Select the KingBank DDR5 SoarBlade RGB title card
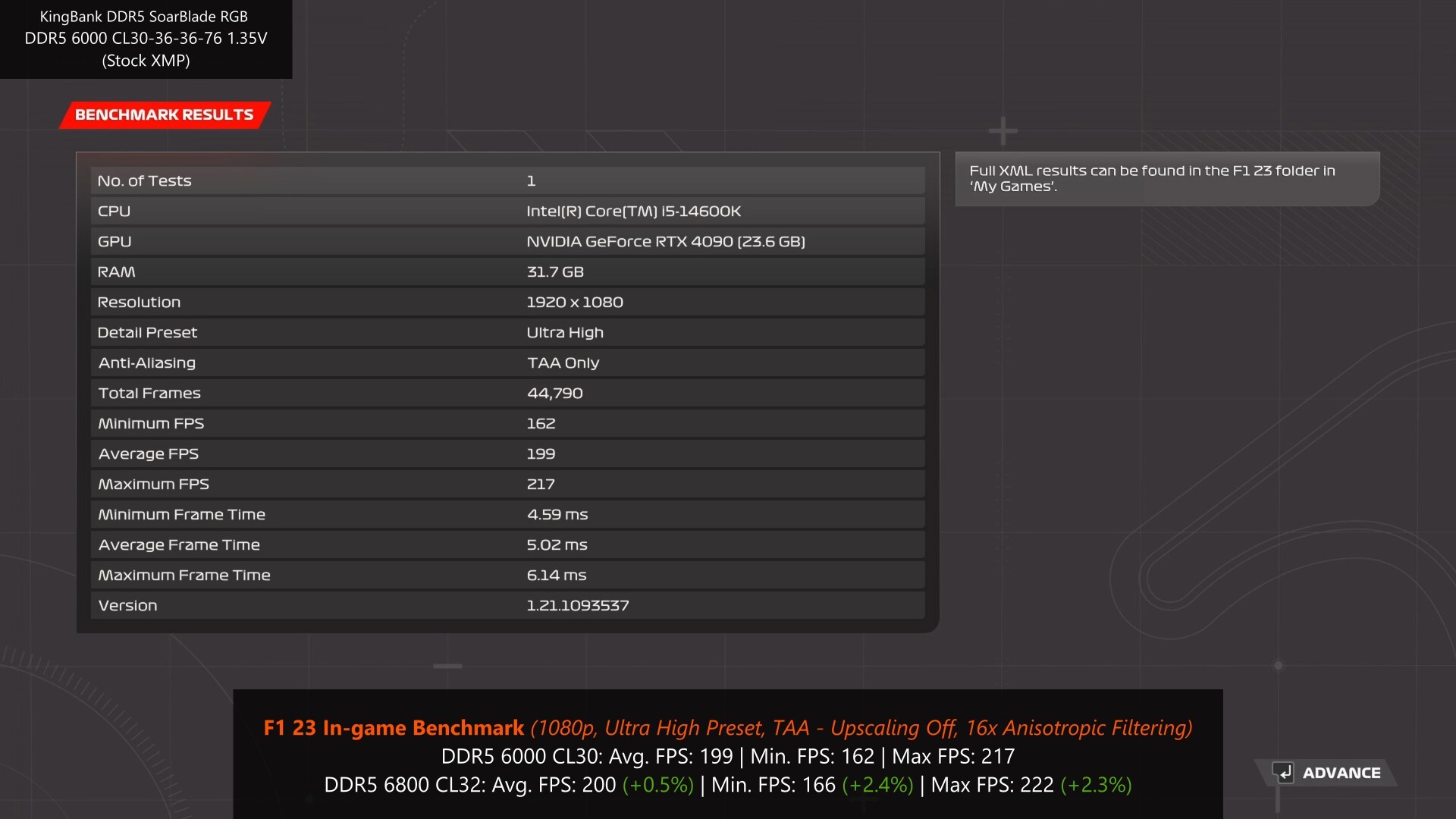The width and height of the screenshot is (1456, 819). click(146, 39)
